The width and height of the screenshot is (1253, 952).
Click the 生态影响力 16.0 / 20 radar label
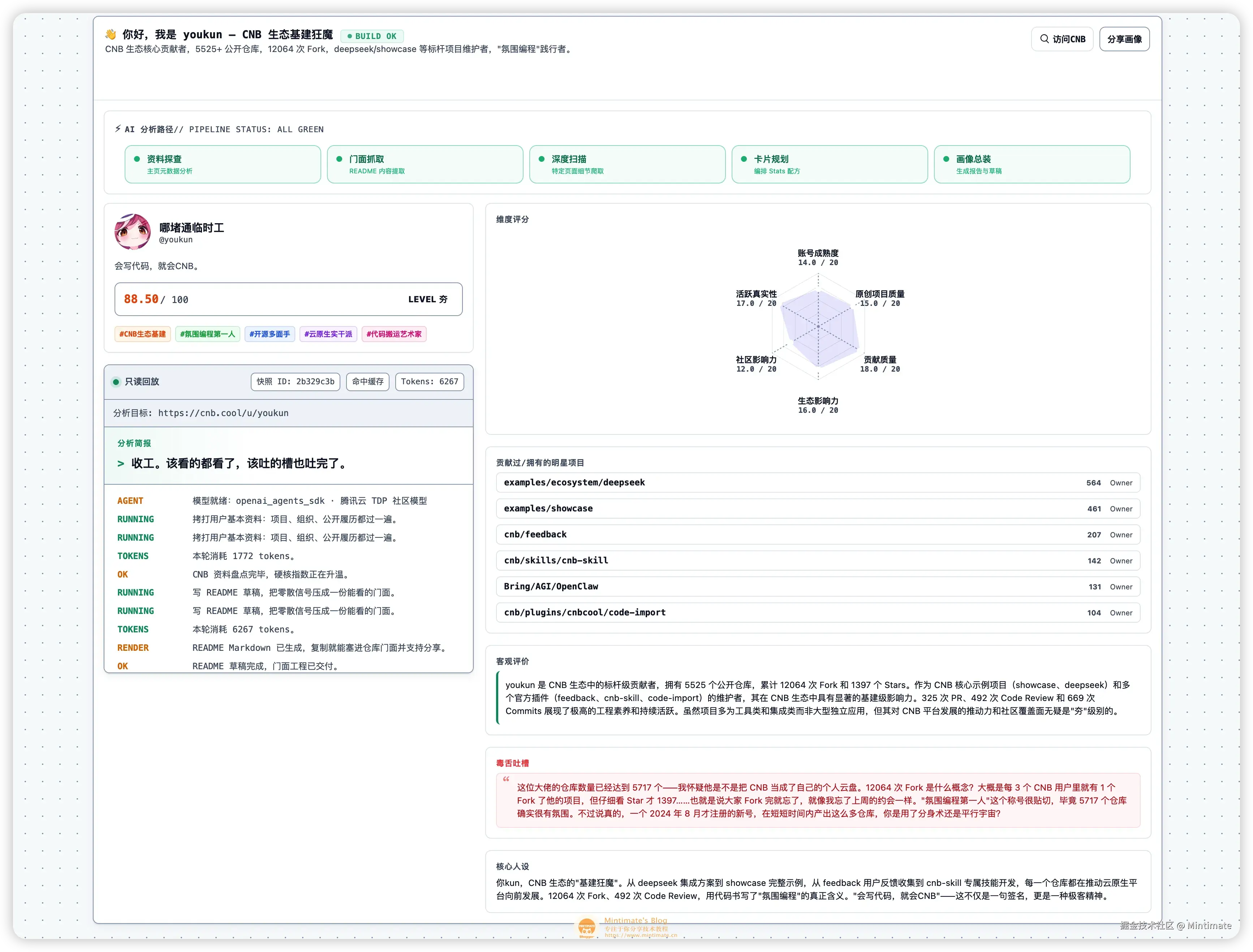pos(818,406)
